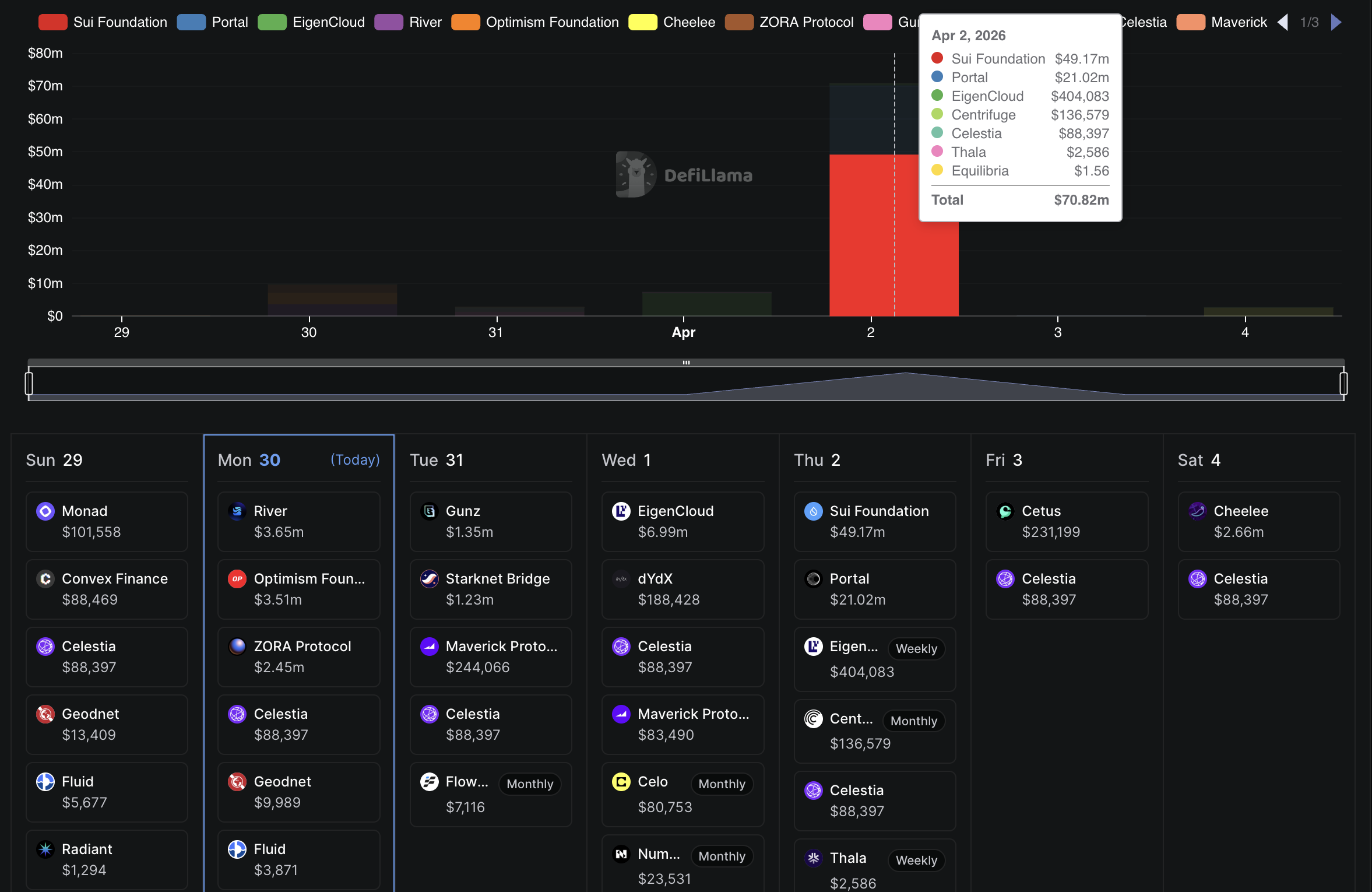Viewport: 1372px width, 892px height.
Task: Go to next legend page arrow
Action: (1336, 22)
